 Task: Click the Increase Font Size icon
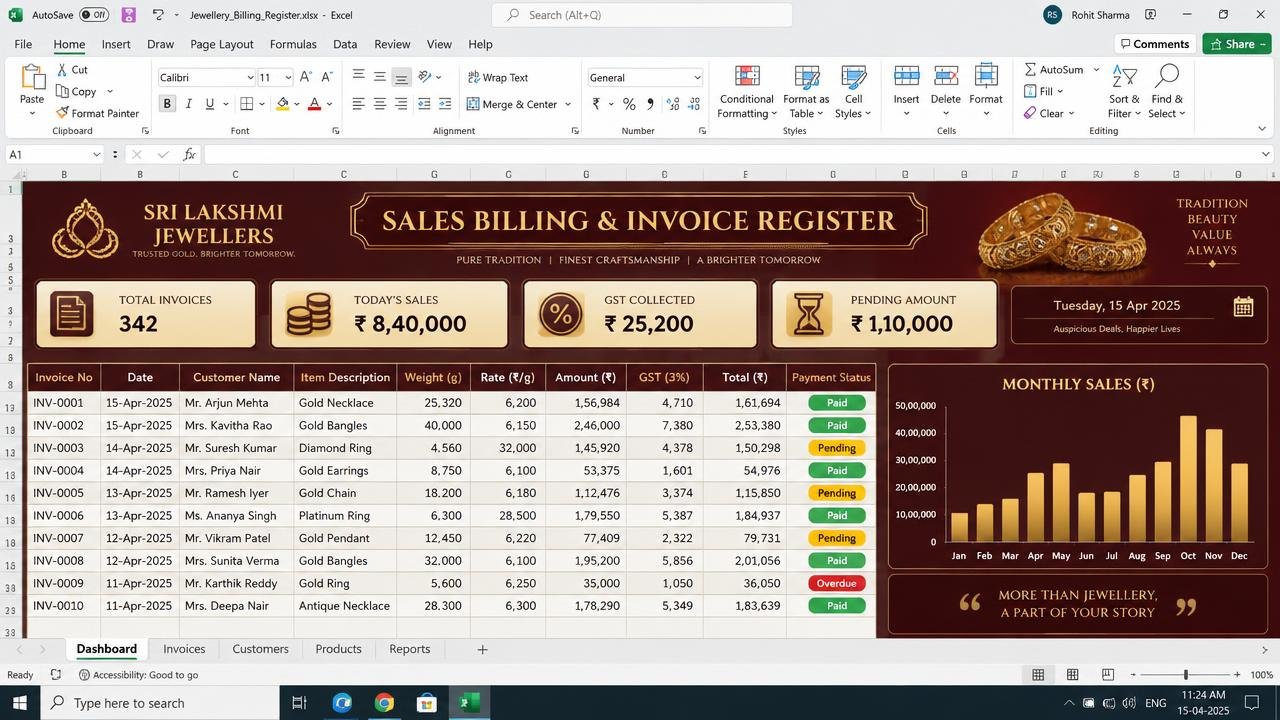(306, 77)
